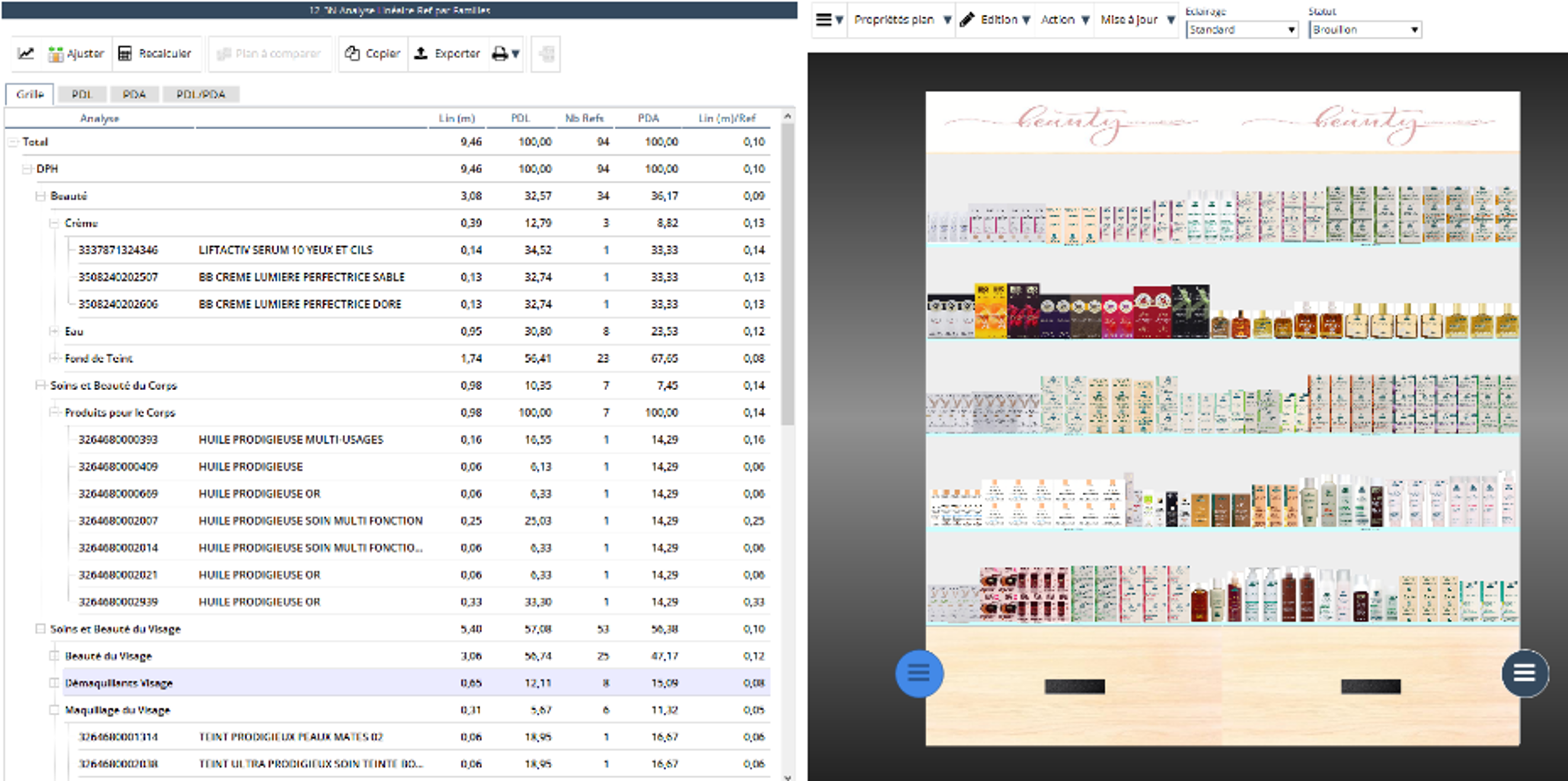Sort by the Analyse column header
The image size is (1568, 781).
pyautogui.click(x=100, y=118)
